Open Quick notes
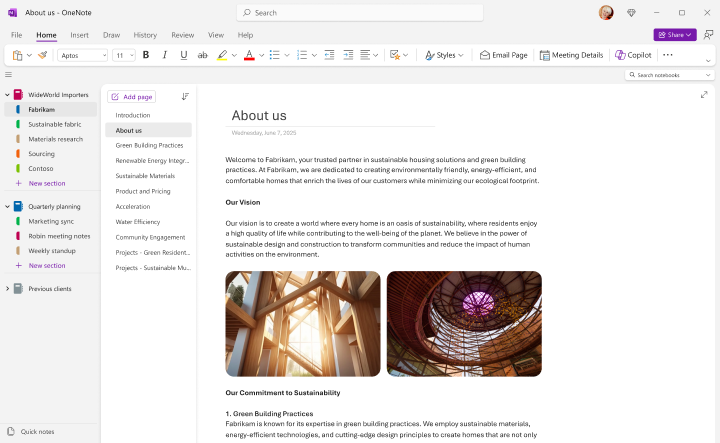Screen dimensions: 720x443 pyautogui.click(x=31, y=432)
